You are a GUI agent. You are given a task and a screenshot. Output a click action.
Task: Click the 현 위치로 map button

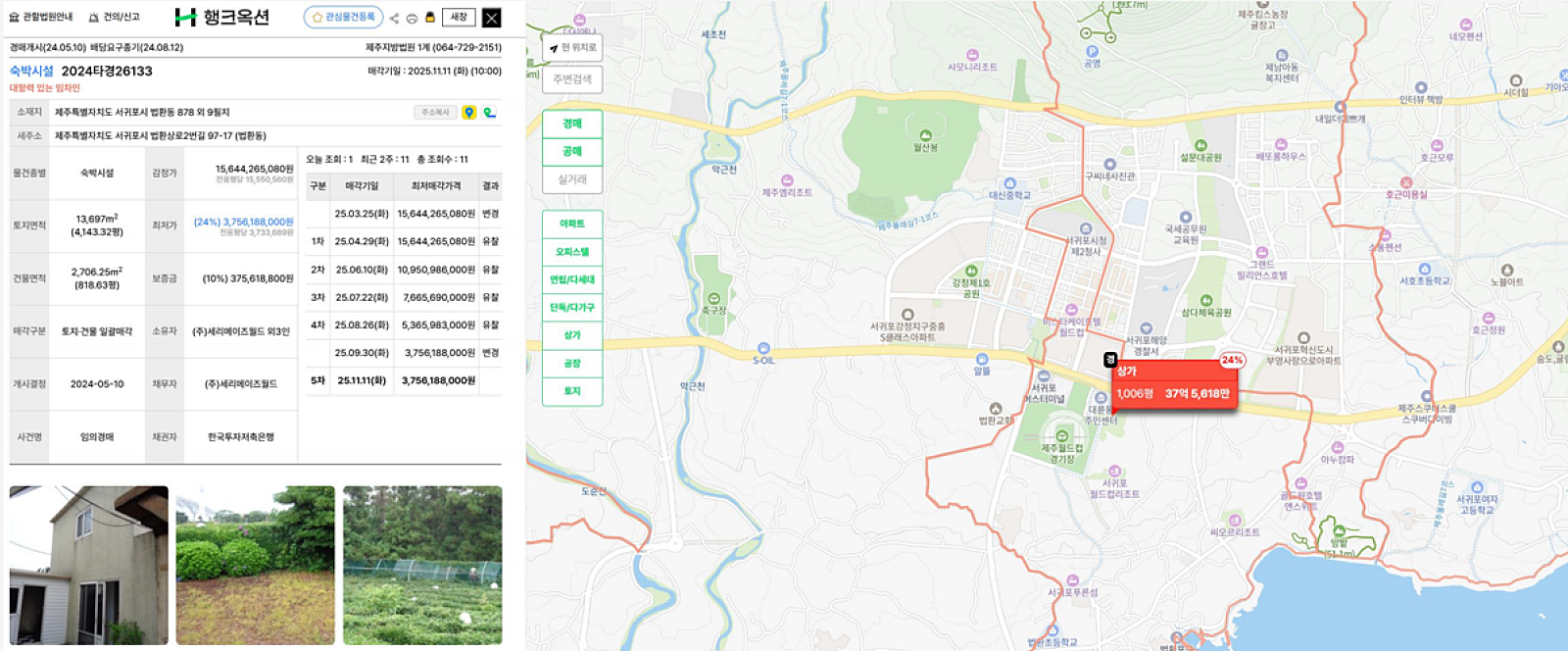pyautogui.click(x=573, y=47)
